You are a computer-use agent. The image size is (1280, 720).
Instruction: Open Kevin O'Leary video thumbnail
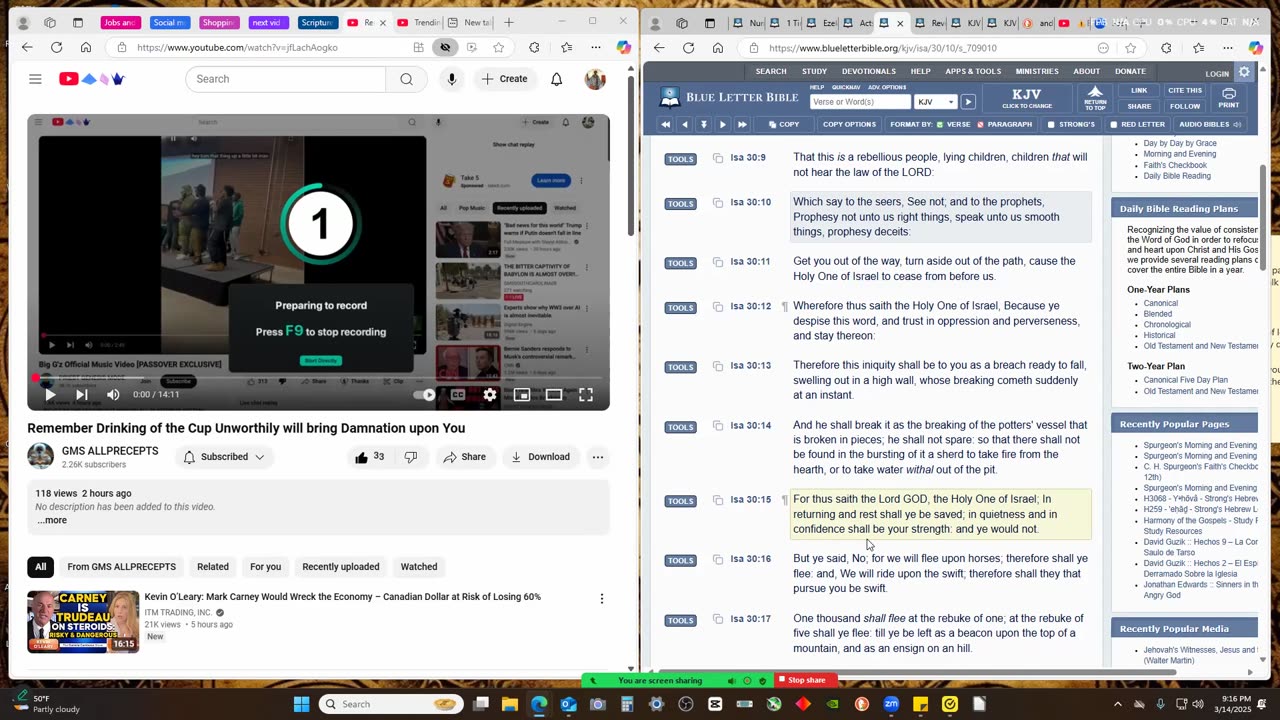83,621
